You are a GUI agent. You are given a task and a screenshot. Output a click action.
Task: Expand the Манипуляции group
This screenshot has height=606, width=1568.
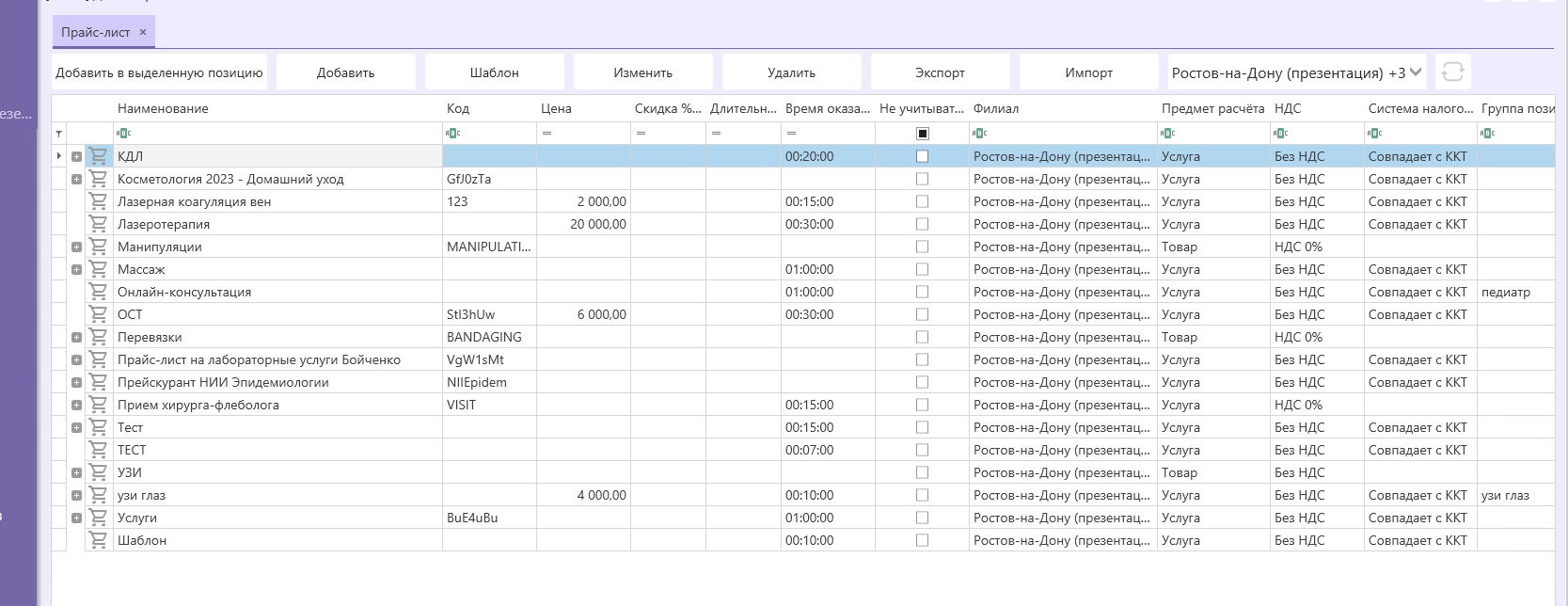pyautogui.click(x=76, y=247)
